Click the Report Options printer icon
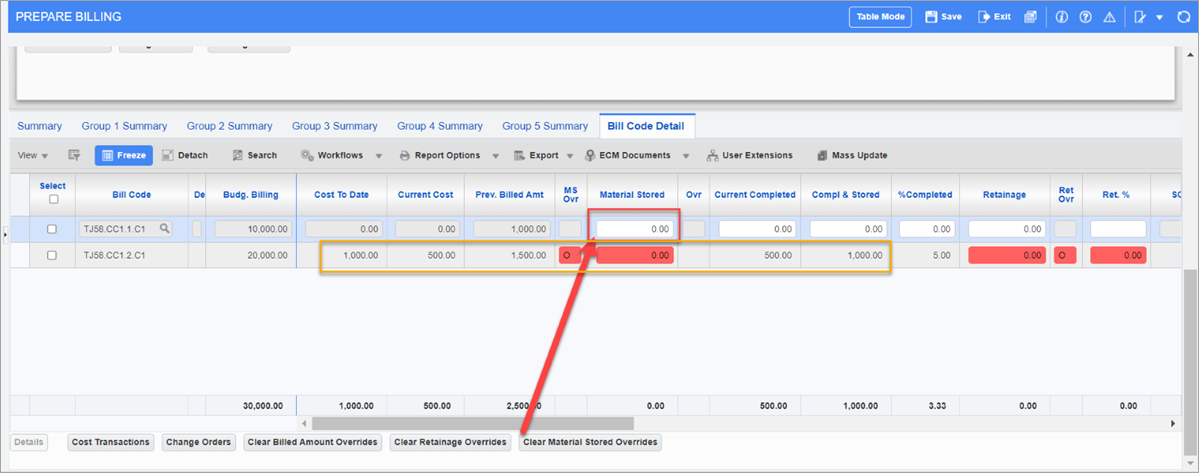The width and height of the screenshot is (1199, 473). click(405, 155)
